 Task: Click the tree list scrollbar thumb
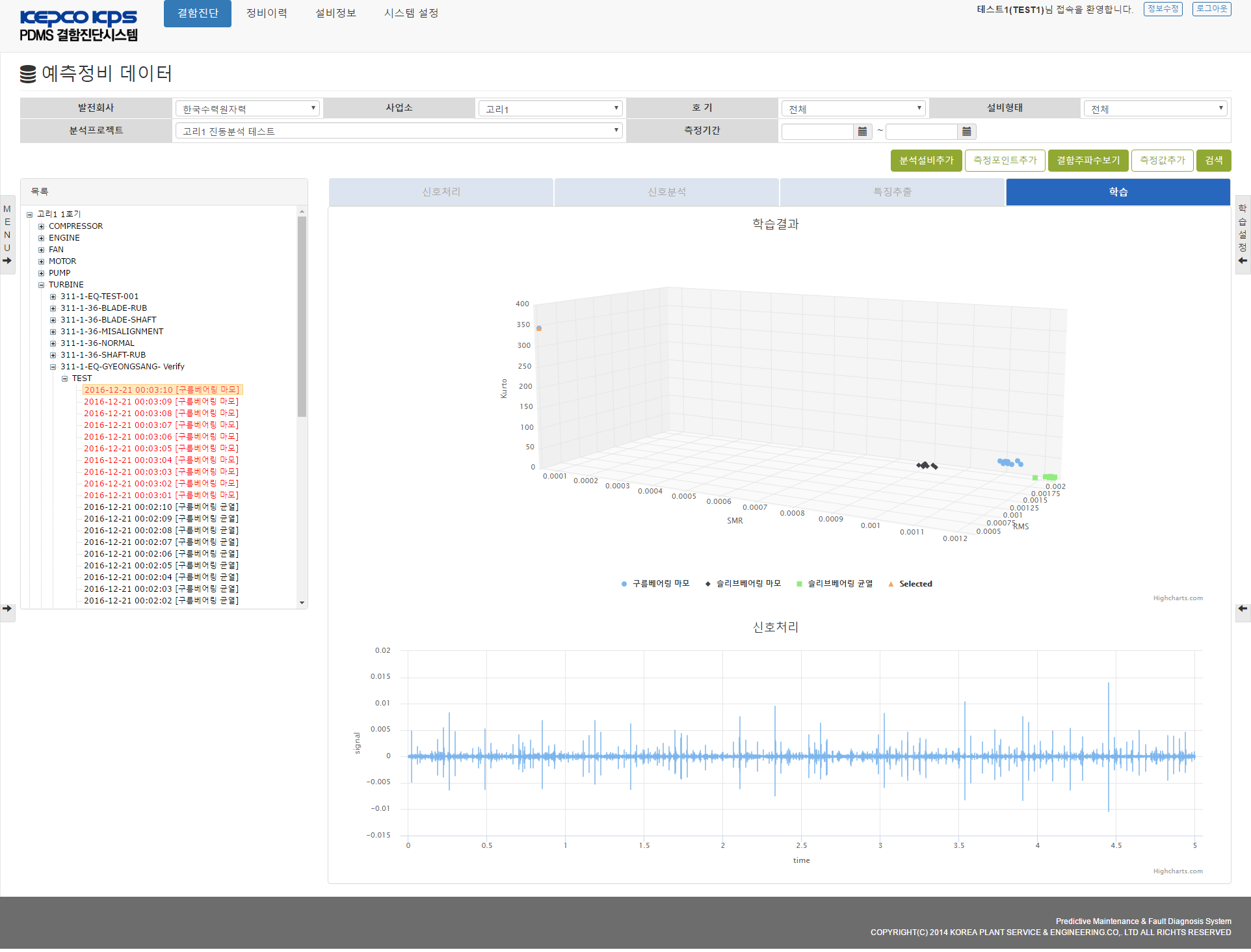pos(302,317)
